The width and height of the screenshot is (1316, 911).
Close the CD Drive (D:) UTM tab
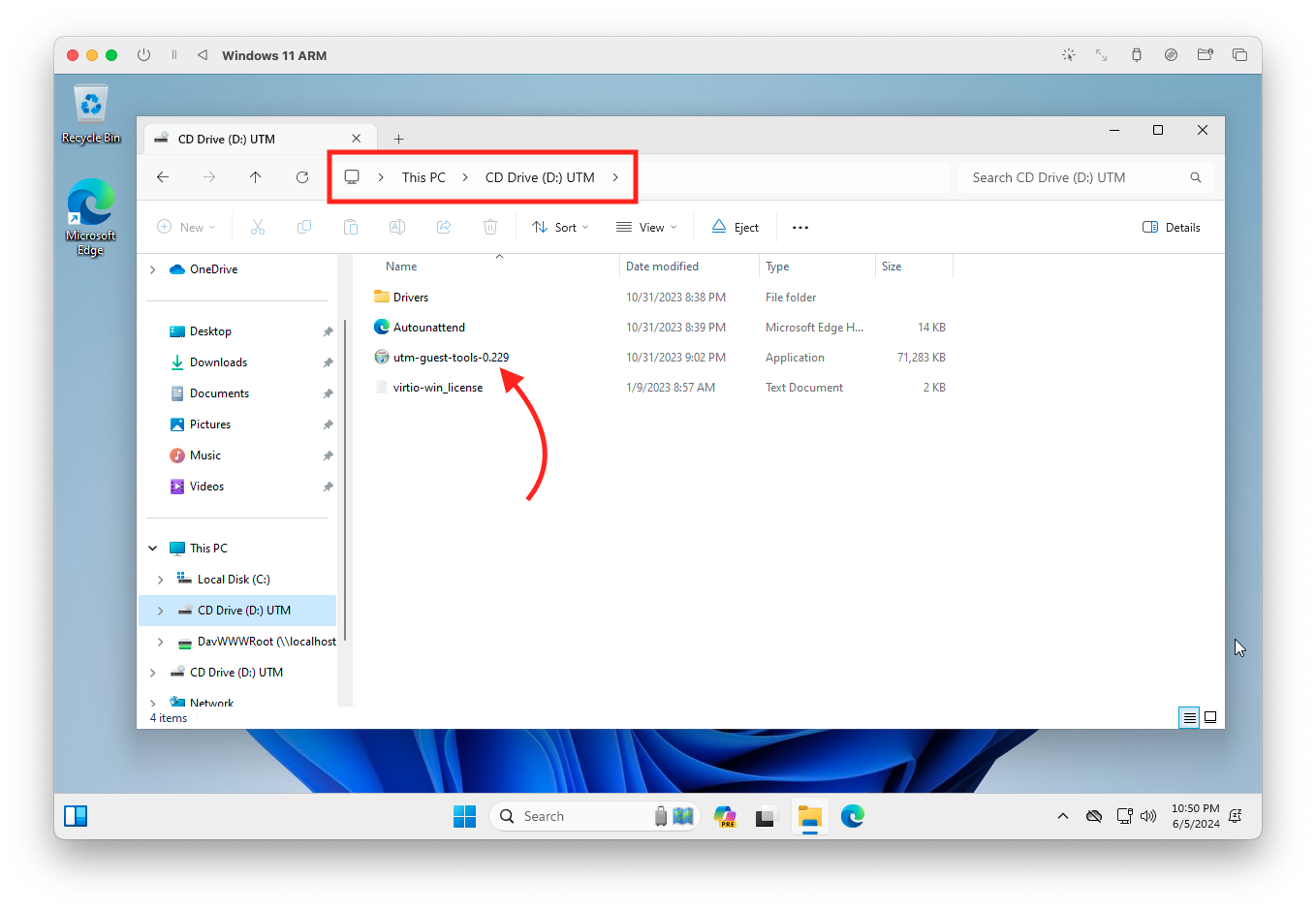[x=357, y=139]
